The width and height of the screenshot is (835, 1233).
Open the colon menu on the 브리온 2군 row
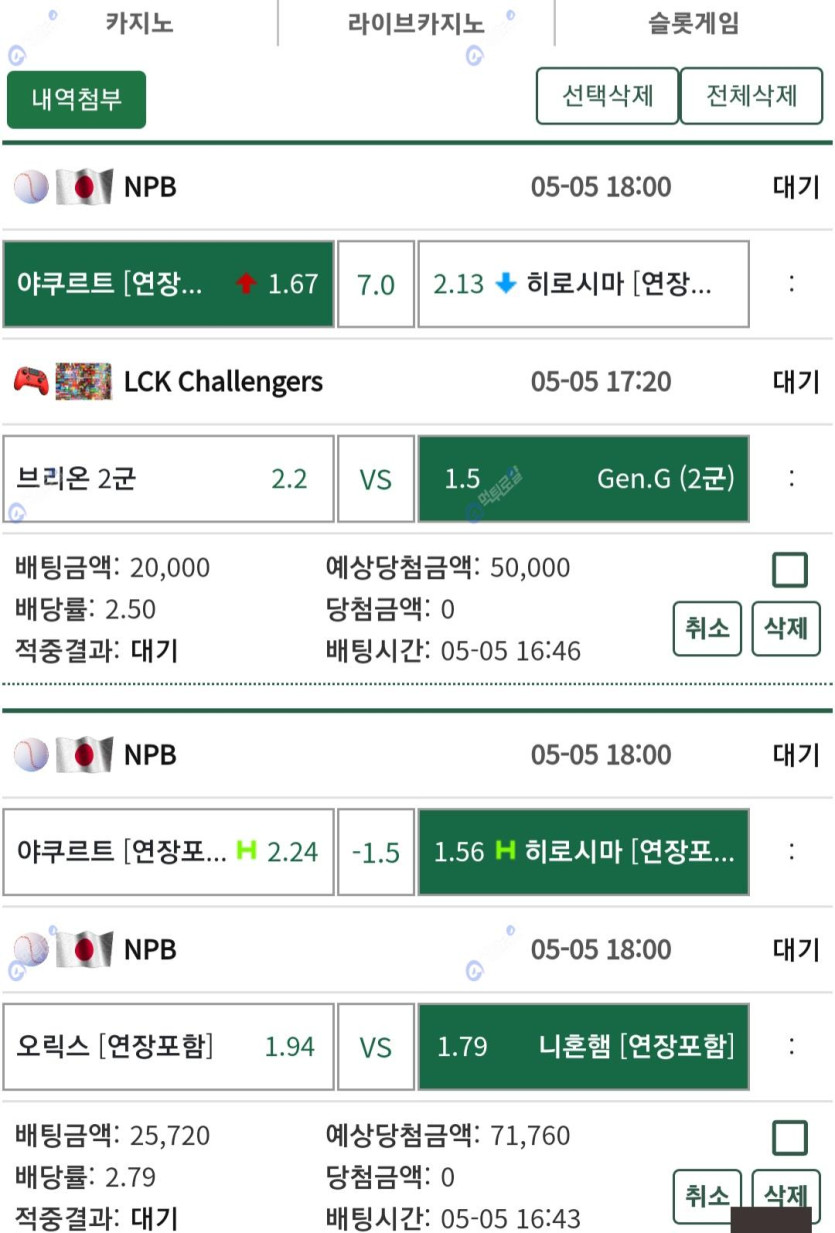tap(792, 478)
